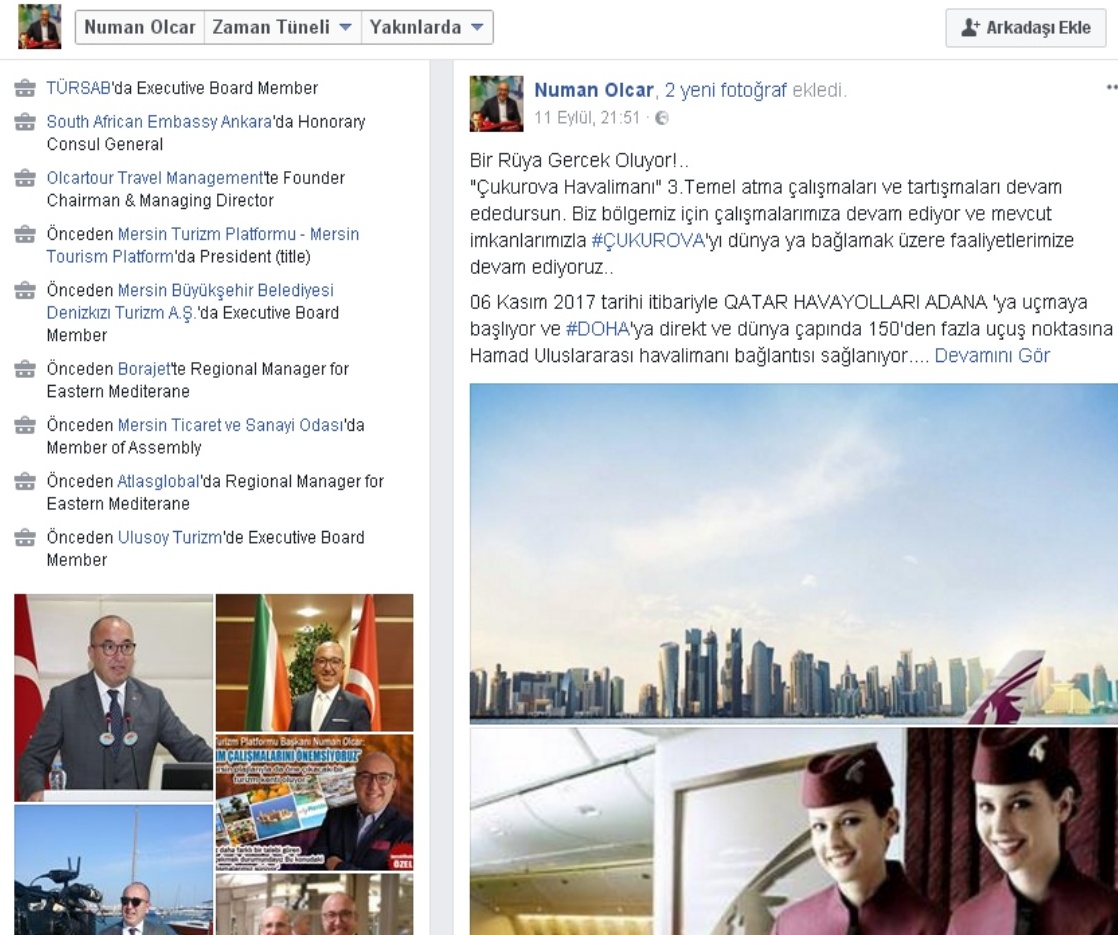Open the post options ellipsis menu
This screenshot has width=1118, height=935.
coord(1112,87)
